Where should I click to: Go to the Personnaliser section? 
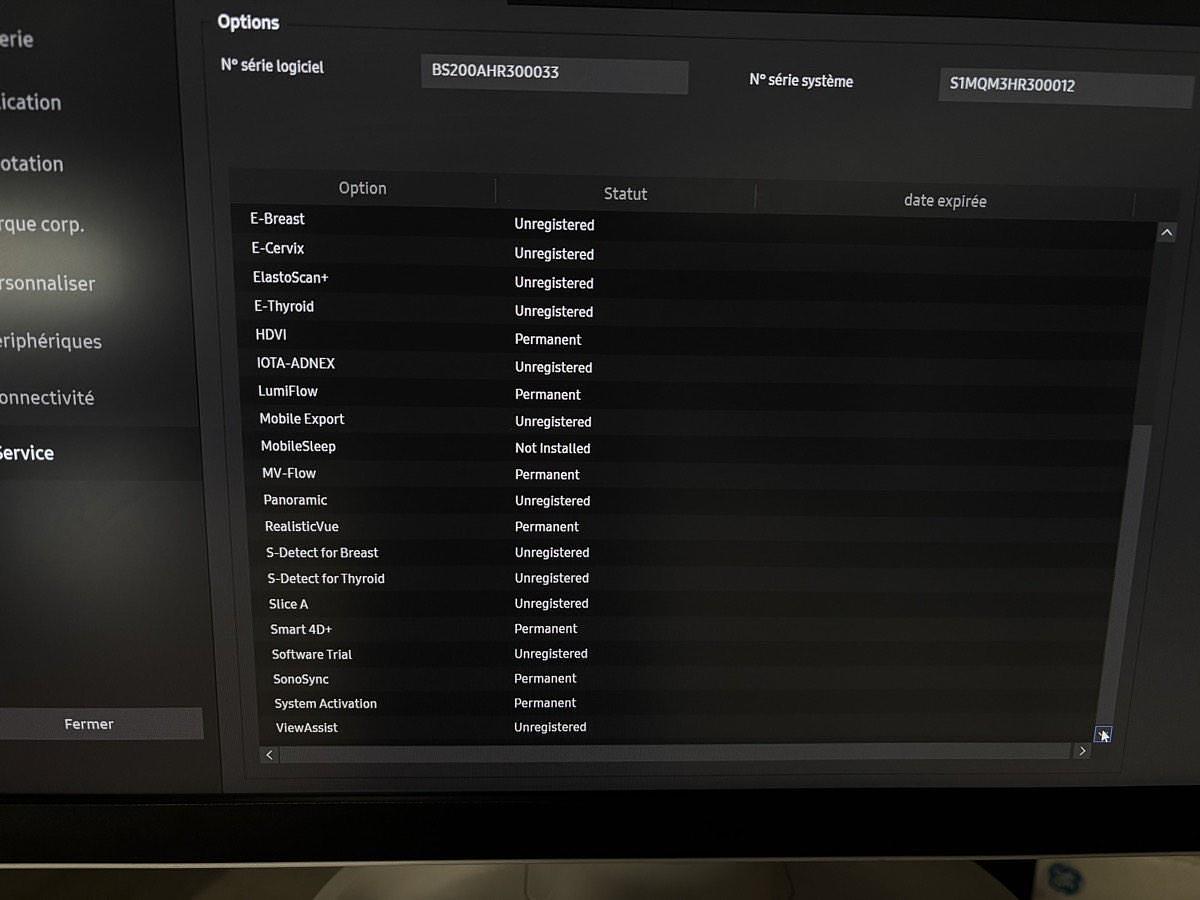(47, 284)
